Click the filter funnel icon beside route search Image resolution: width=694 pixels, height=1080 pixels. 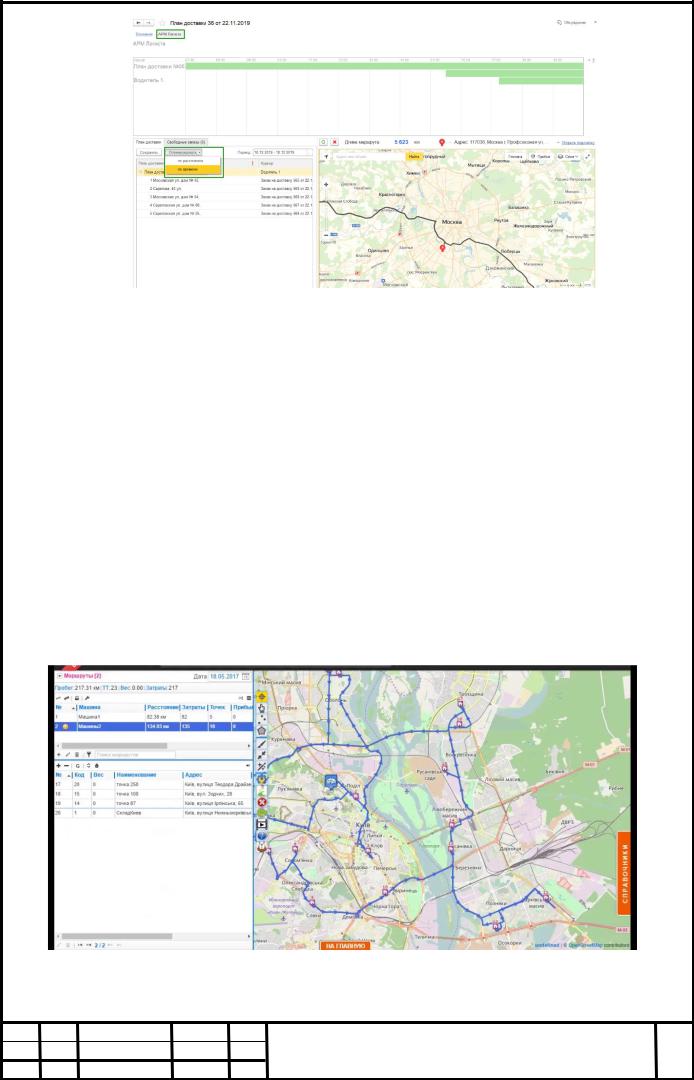tap(89, 755)
